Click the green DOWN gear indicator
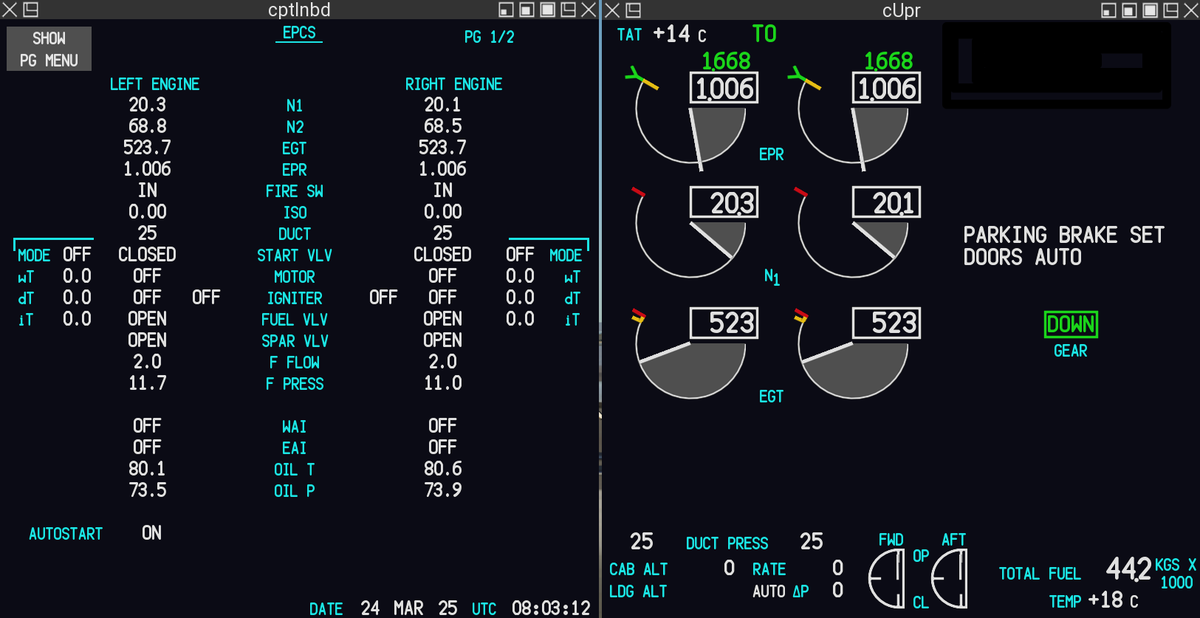The image size is (1200, 618). [1070, 324]
